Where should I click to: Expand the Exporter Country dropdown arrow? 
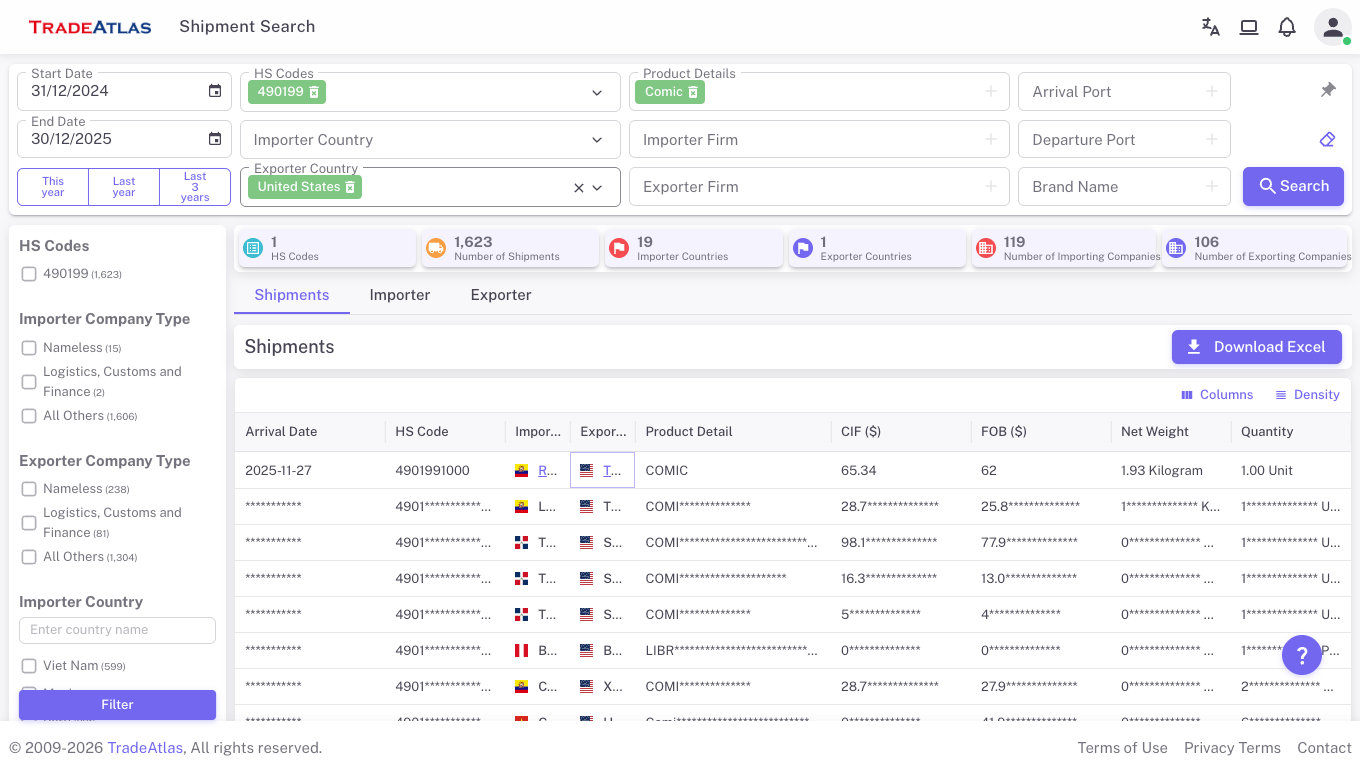pos(597,187)
